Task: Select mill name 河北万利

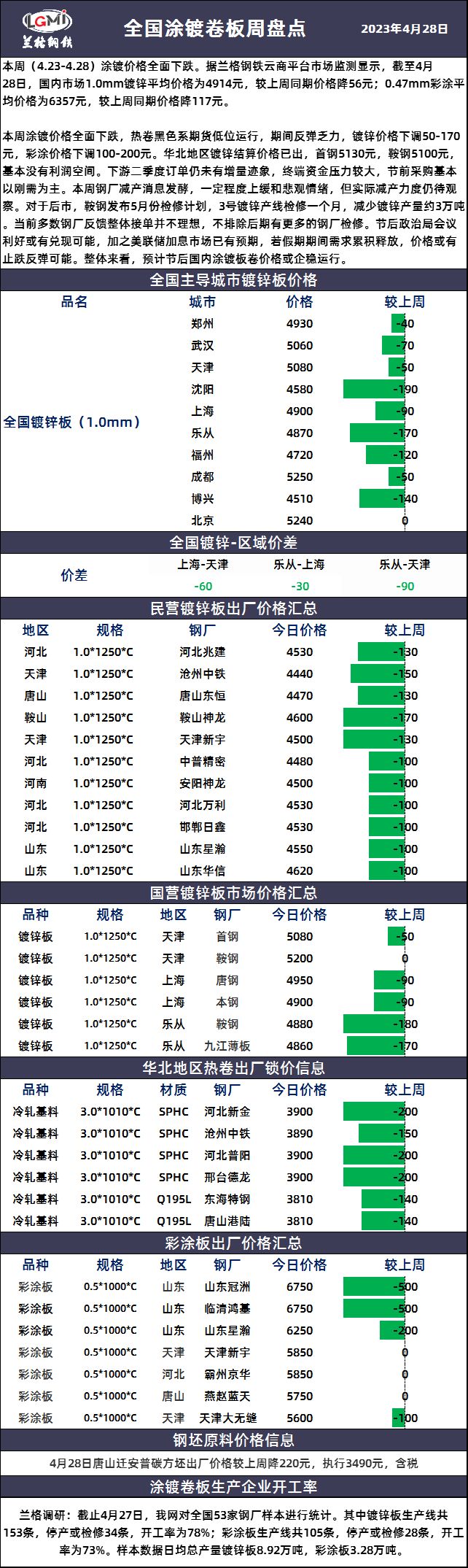Action: [203, 806]
